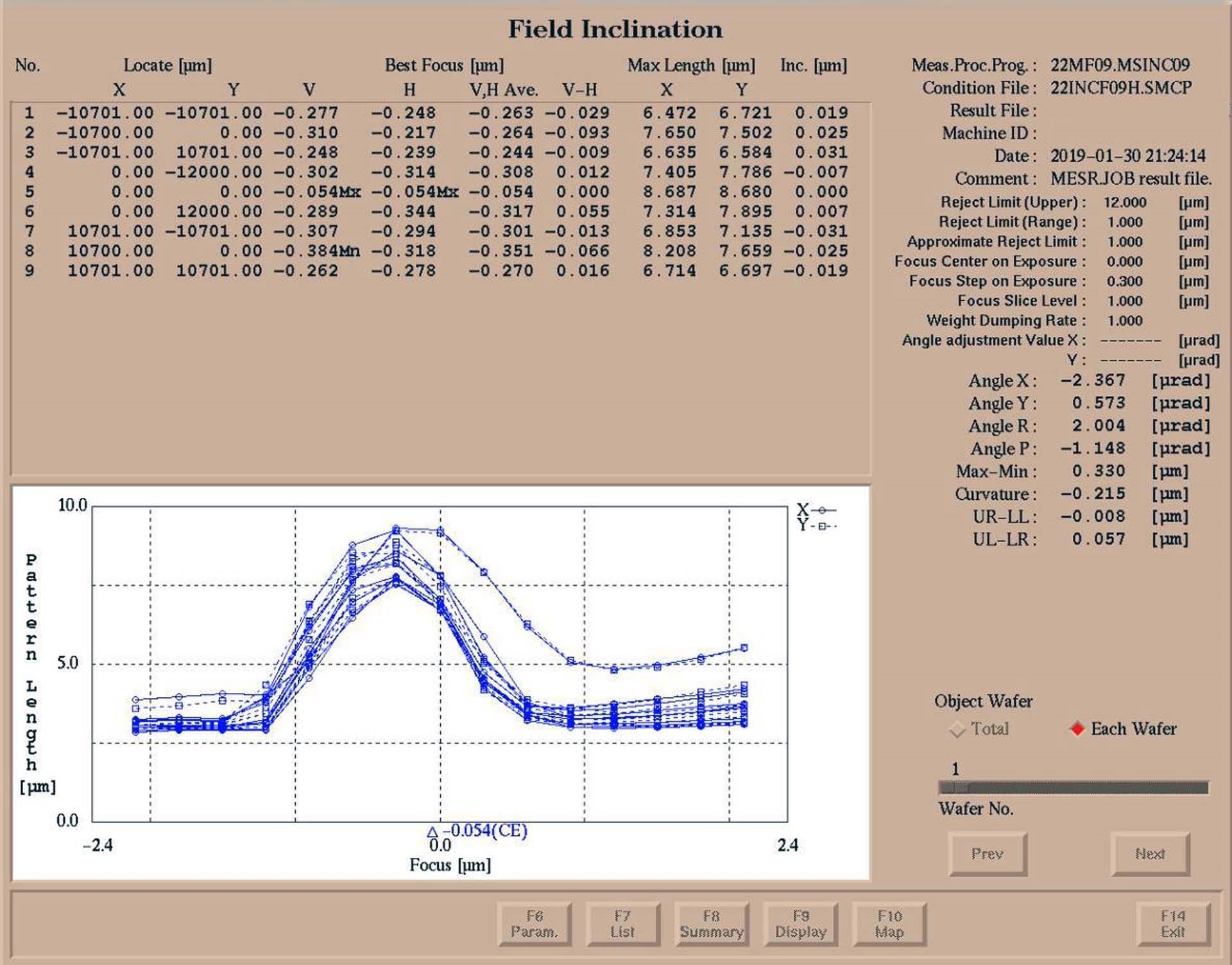Click the -0.054(CE) focus marker triangle
The height and width of the screenshot is (965, 1232).
click(432, 832)
